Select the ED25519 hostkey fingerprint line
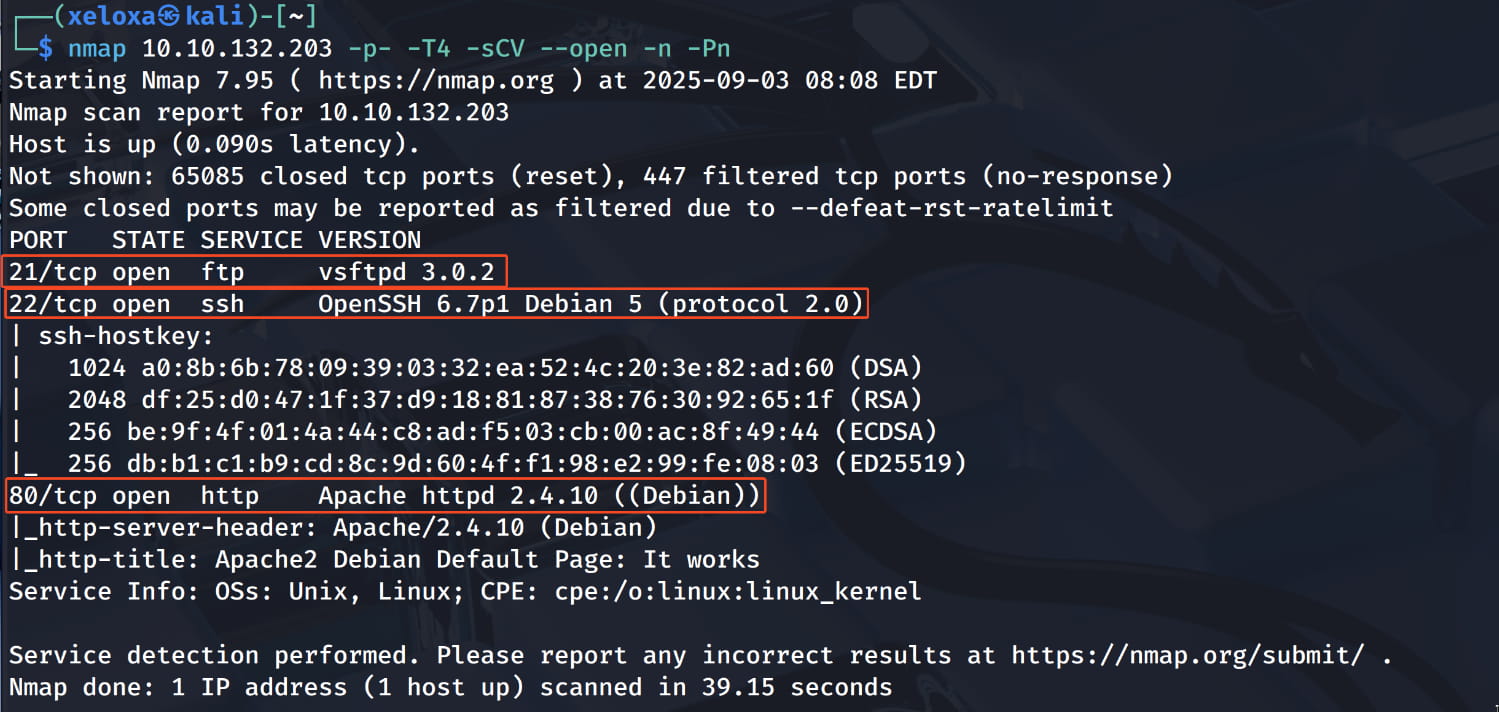The height and width of the screenshot is (712, 1499). (x=516, y=464)
